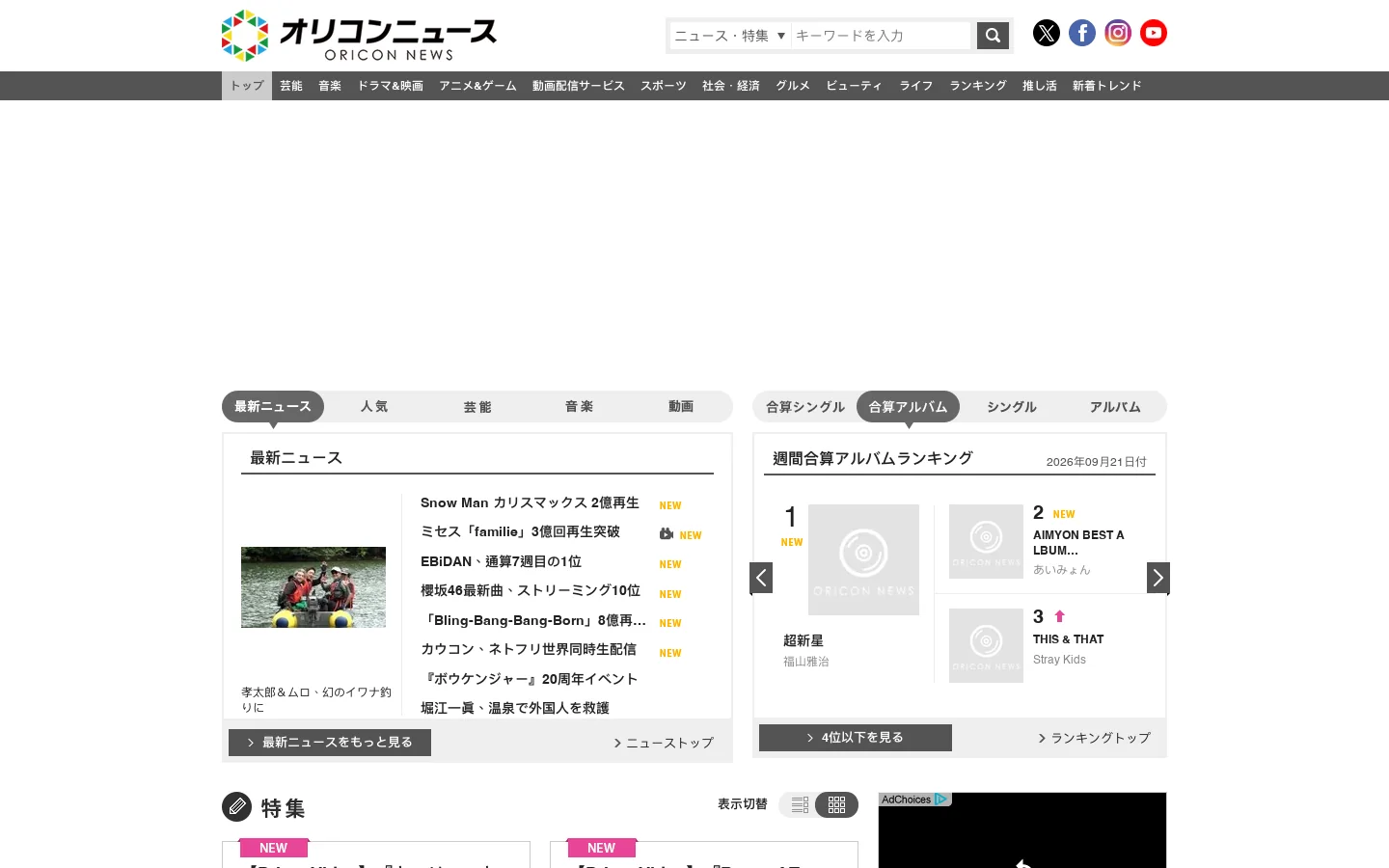
Task: Open Snow Man カリスマックス headline
Action: coord(530,502)
